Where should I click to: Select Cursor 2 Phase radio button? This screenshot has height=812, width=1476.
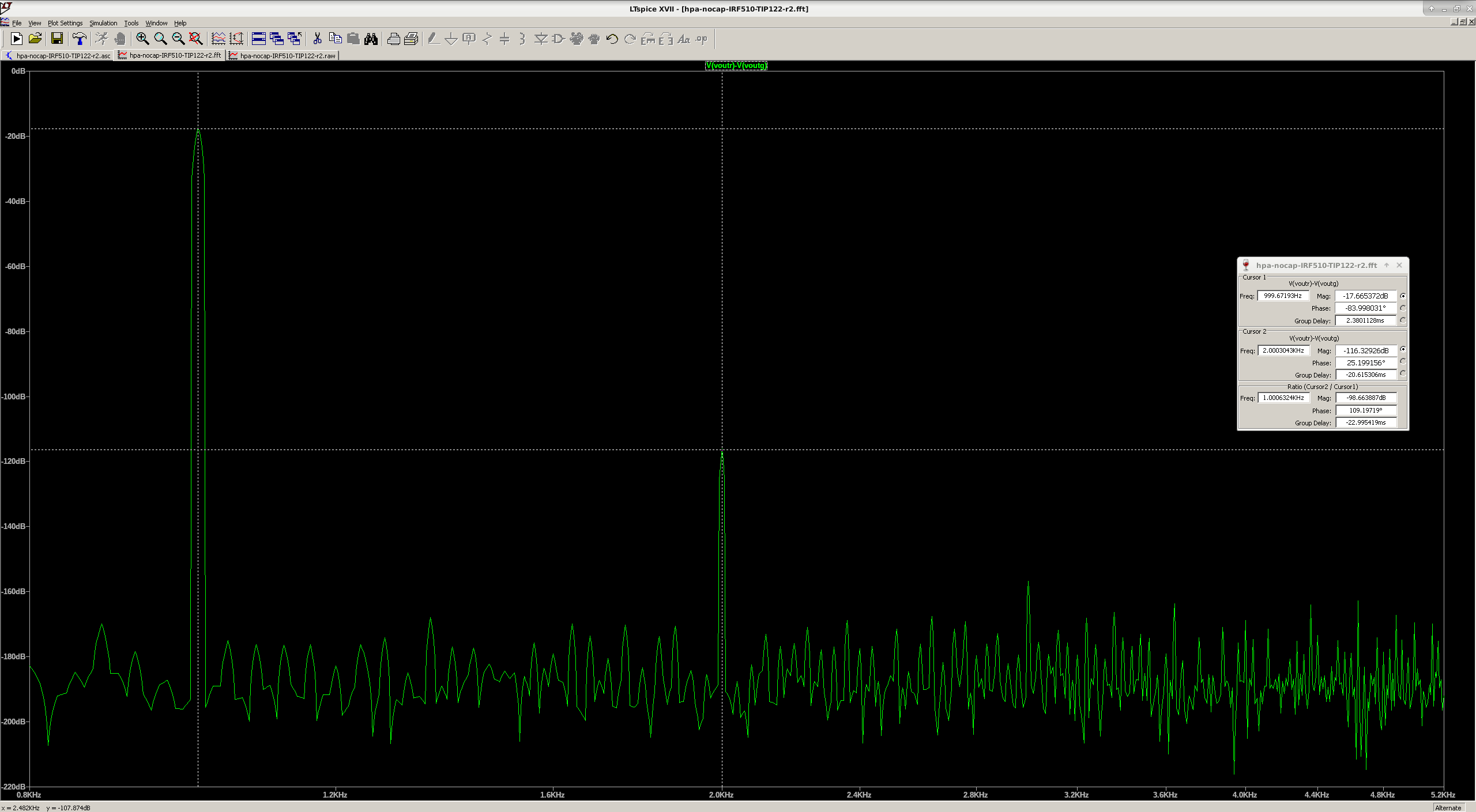[1403, 361]
